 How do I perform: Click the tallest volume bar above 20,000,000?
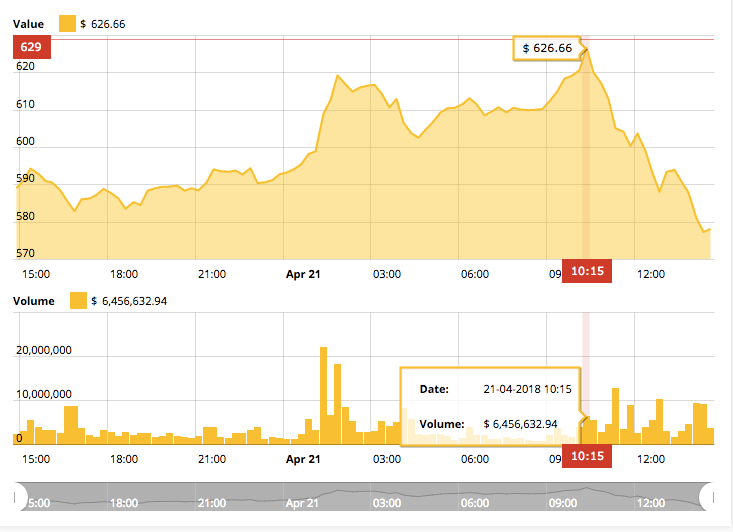323,395
